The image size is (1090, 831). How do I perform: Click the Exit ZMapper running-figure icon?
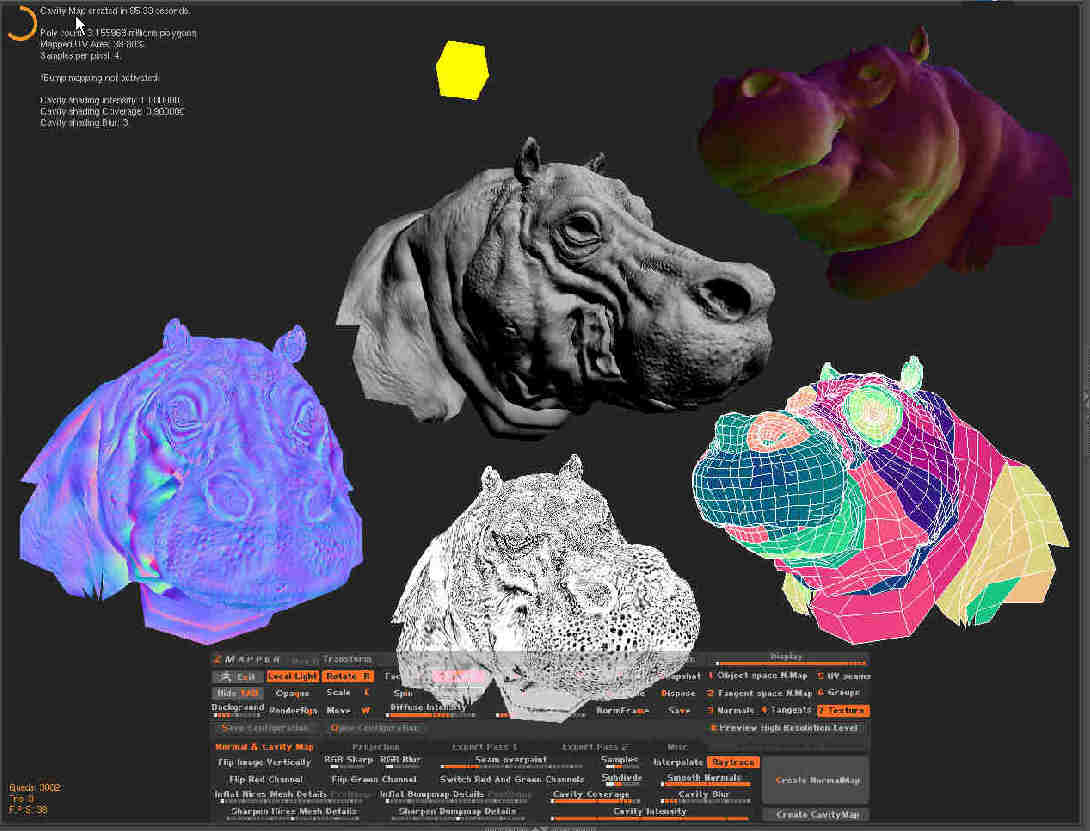coord(225,676)
